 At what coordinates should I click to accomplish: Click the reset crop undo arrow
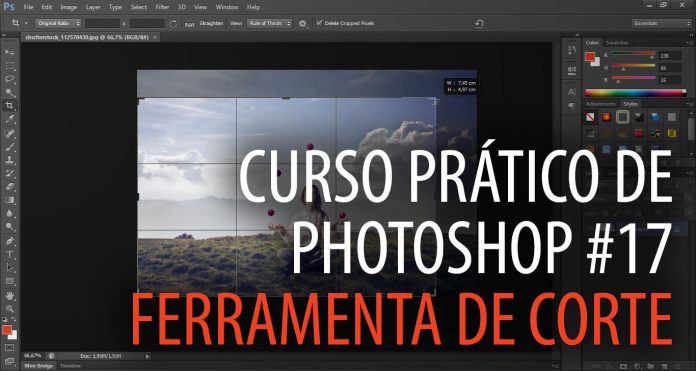(479, 24)
